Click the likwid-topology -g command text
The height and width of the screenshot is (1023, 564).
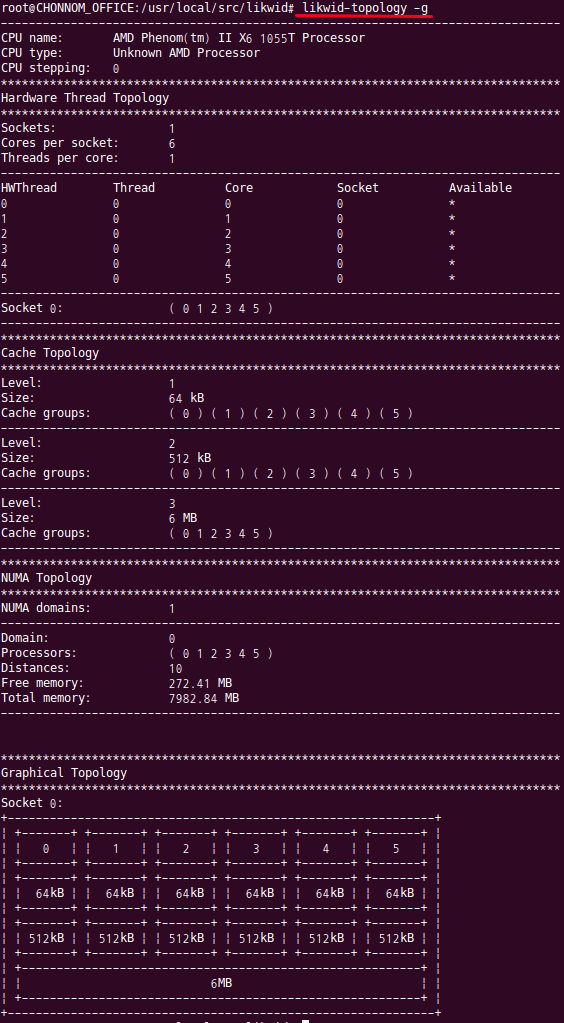[x=366, y=8]
